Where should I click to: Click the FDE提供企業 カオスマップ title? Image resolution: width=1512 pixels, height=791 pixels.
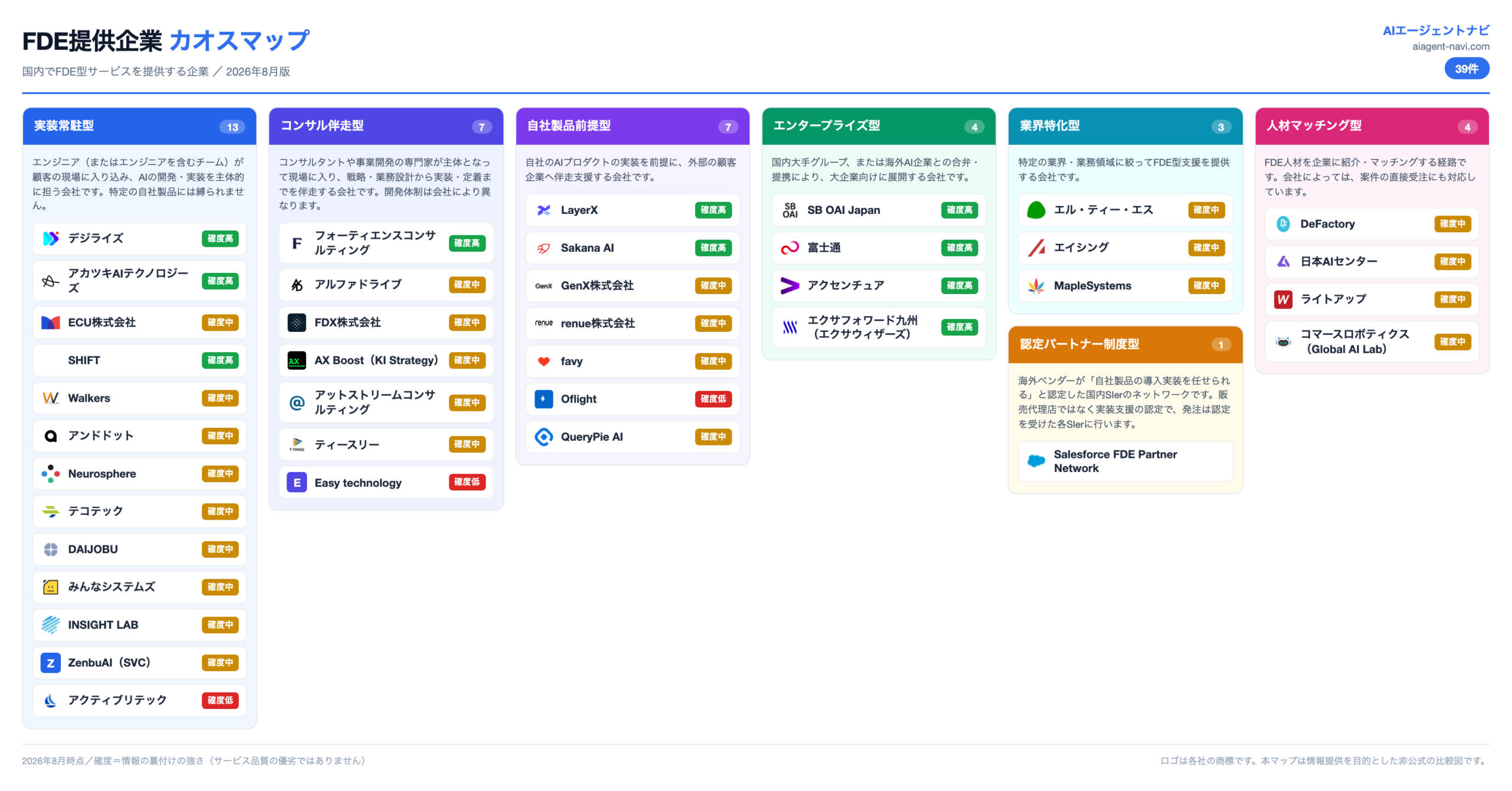coord(166,41)
